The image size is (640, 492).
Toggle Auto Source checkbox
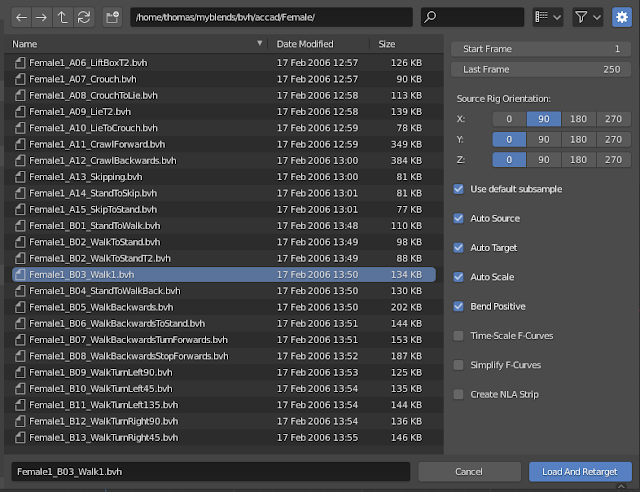point(458,218)
